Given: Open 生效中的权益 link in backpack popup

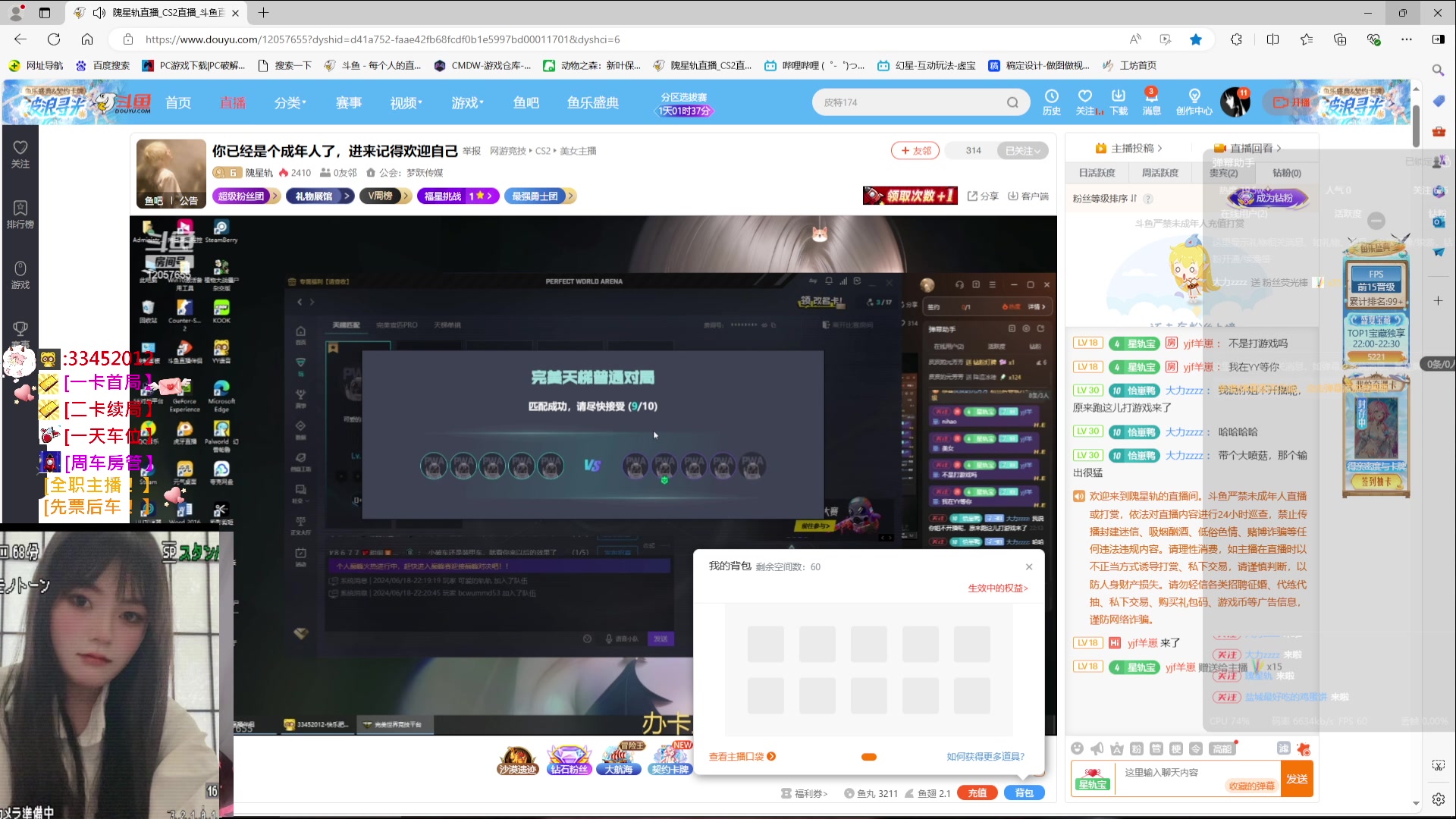Looking at the screenshot, I should coord(998,588).
